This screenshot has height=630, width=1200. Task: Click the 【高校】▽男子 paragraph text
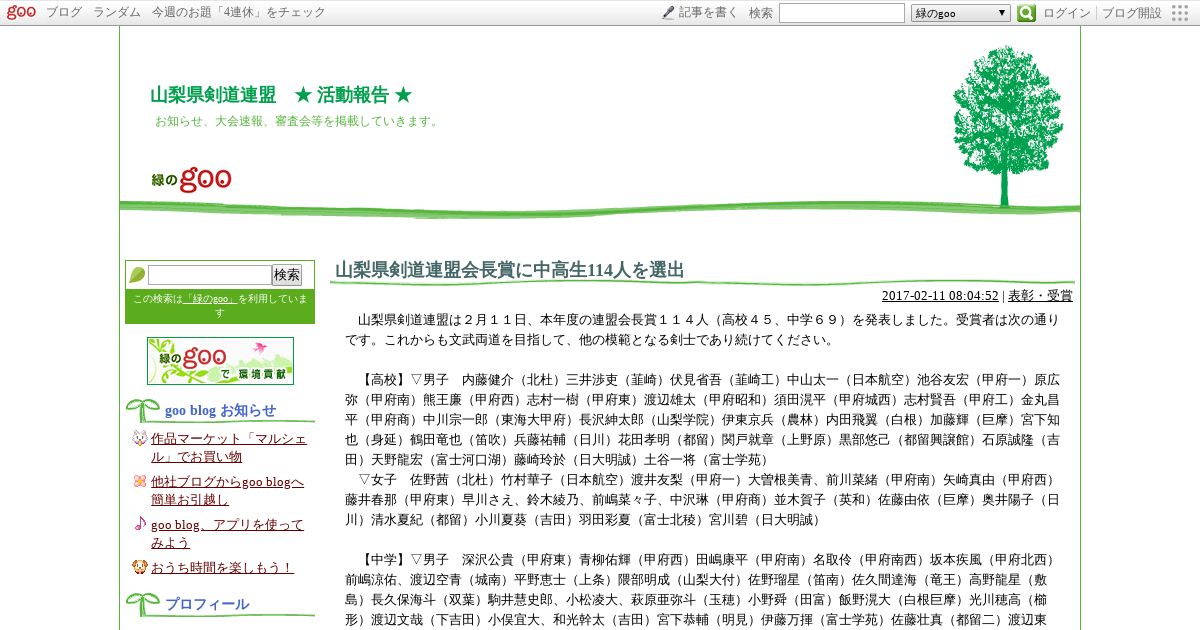703,420
